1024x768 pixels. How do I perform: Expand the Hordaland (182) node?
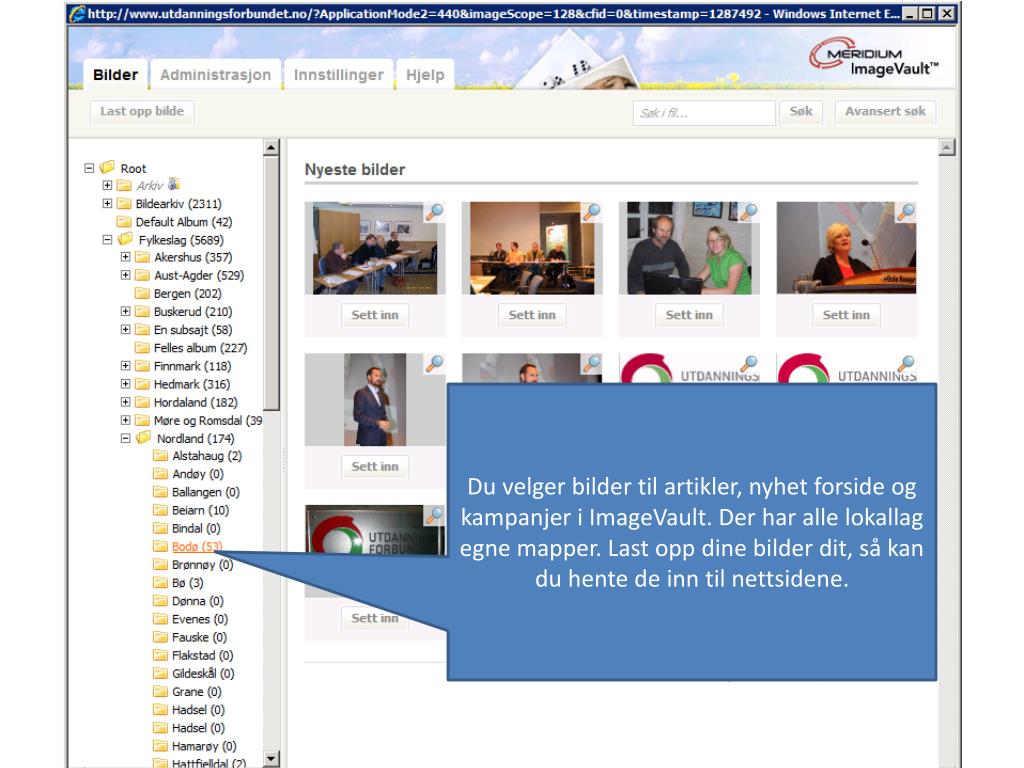tap(125, 402)
